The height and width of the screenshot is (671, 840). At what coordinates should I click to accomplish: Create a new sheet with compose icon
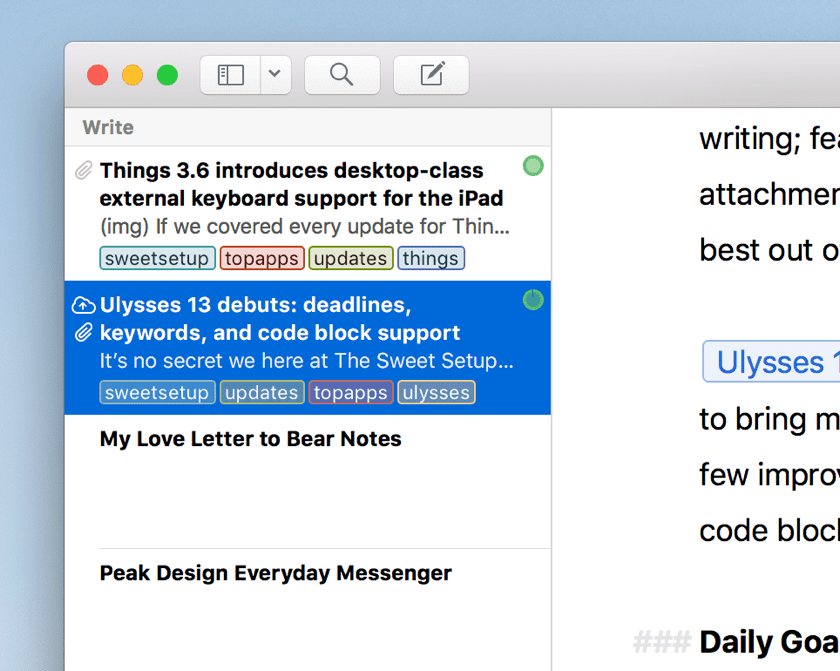(431, 75)
